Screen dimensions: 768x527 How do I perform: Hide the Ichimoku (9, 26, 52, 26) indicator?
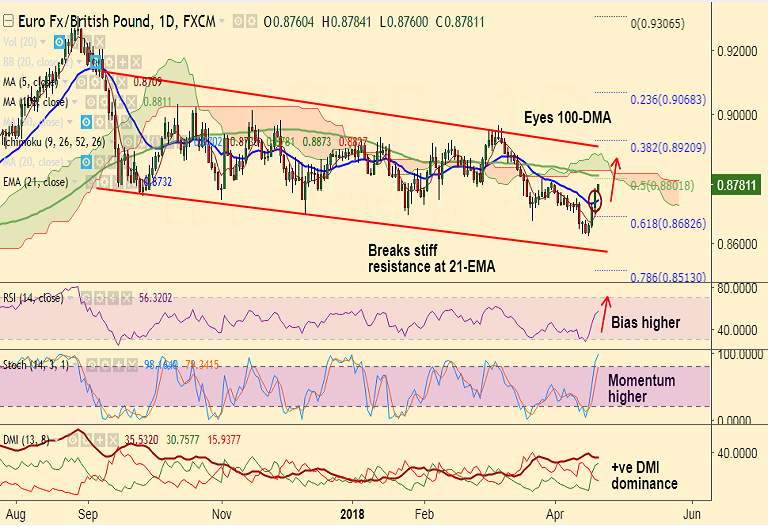[x=128, y=142]
